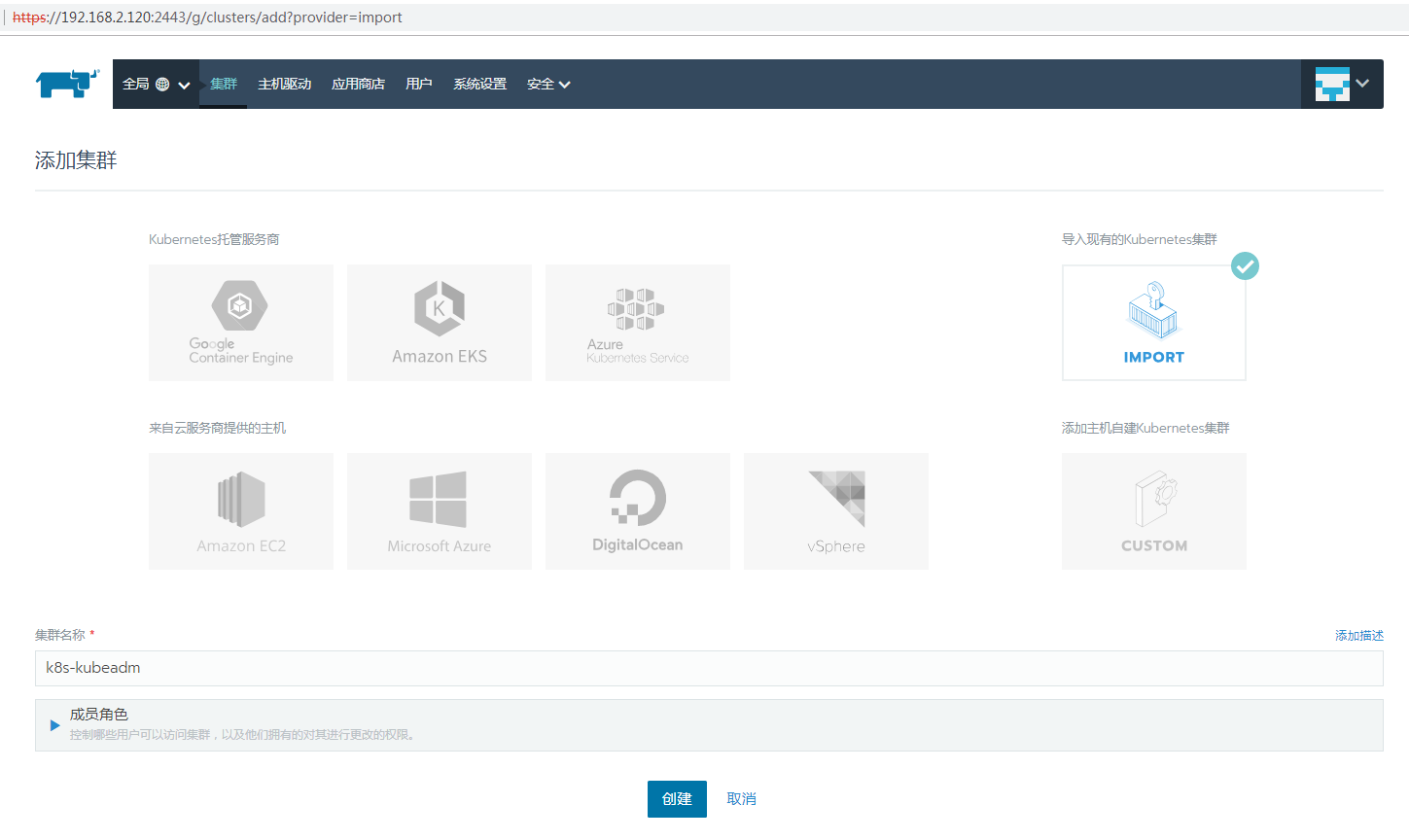Choose the Microsoft Azure host option
Image resolution: width=1409 pixels, height=840 pixels.
tap(440, 511)
